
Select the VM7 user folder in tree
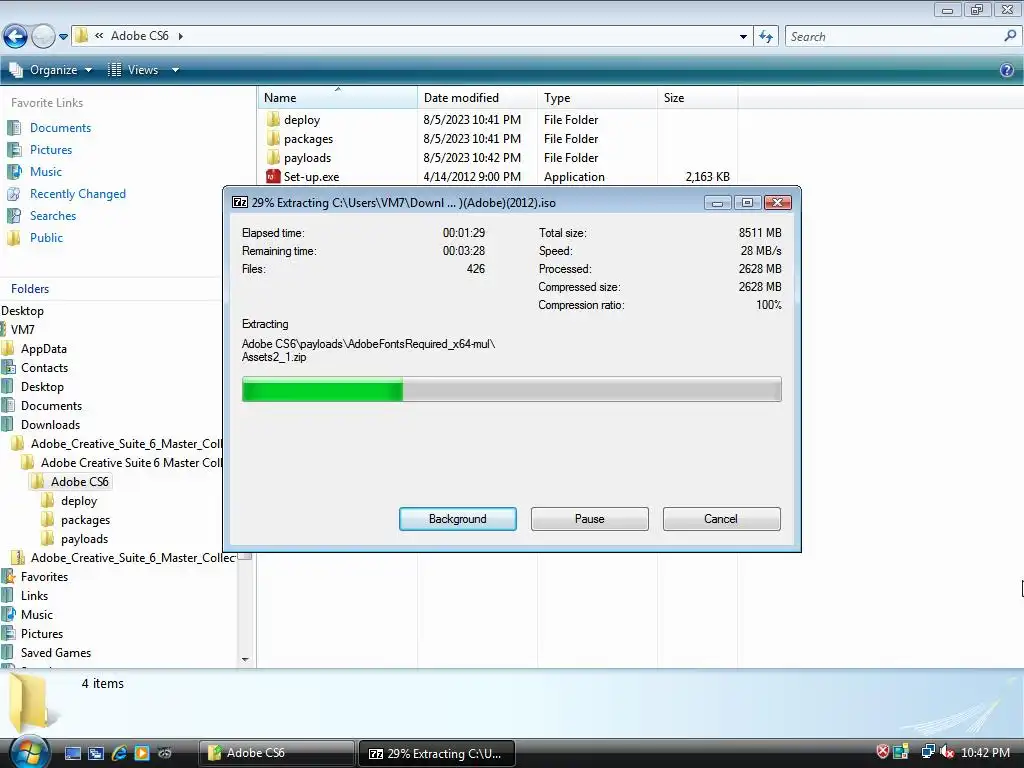point(23,330)
